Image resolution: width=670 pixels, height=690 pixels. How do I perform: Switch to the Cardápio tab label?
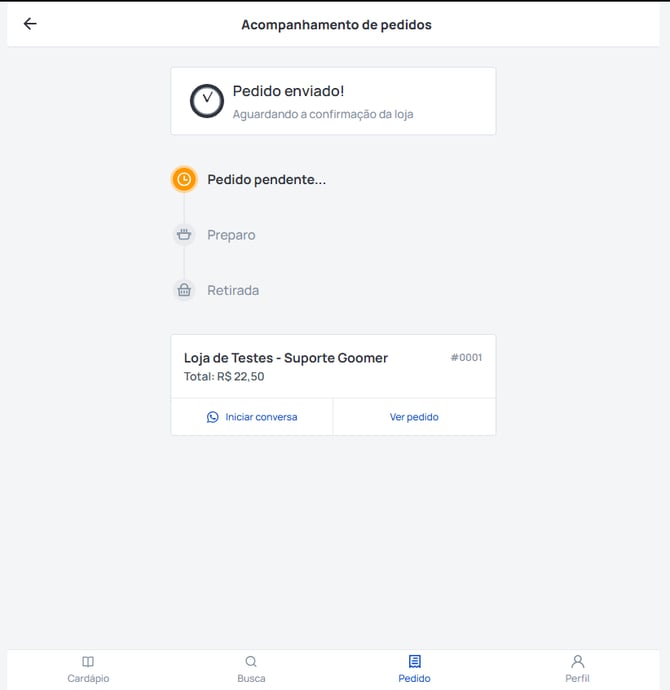click(x=88, y=678)
